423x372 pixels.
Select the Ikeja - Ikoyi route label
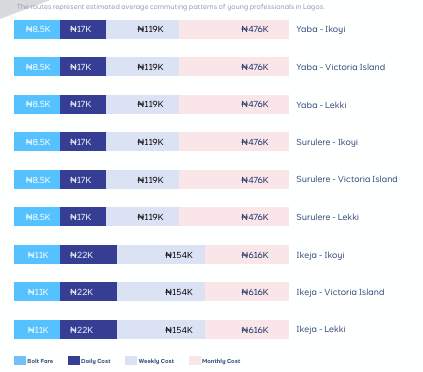point(320,255)
